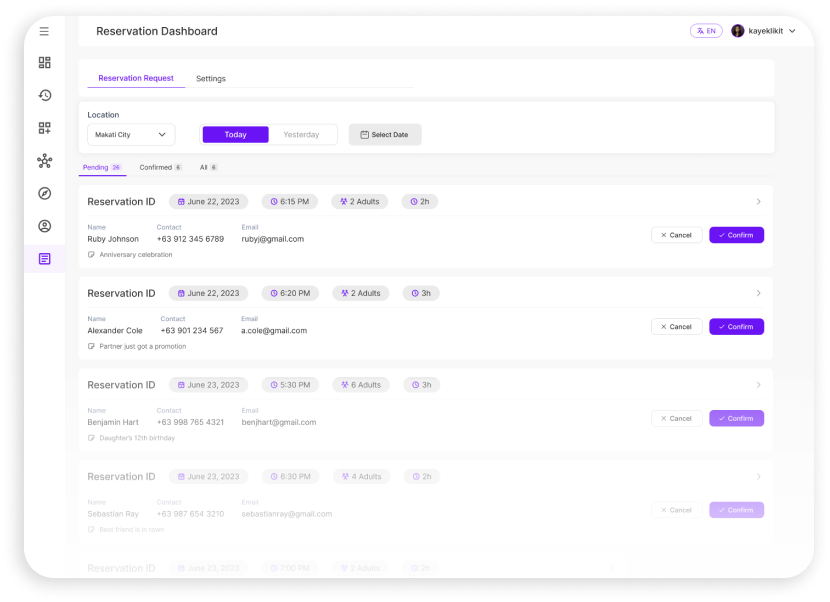Click the phone number +63 998 765 4321
830x602 pixels.
click(x=191, y=422)
